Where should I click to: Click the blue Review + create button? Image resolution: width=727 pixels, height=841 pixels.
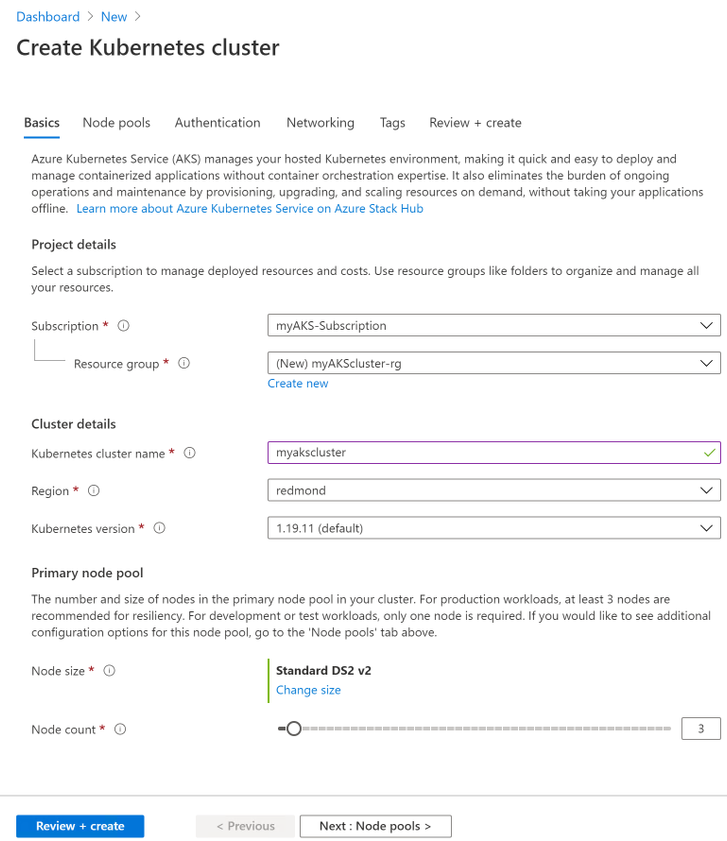point(80,826)
